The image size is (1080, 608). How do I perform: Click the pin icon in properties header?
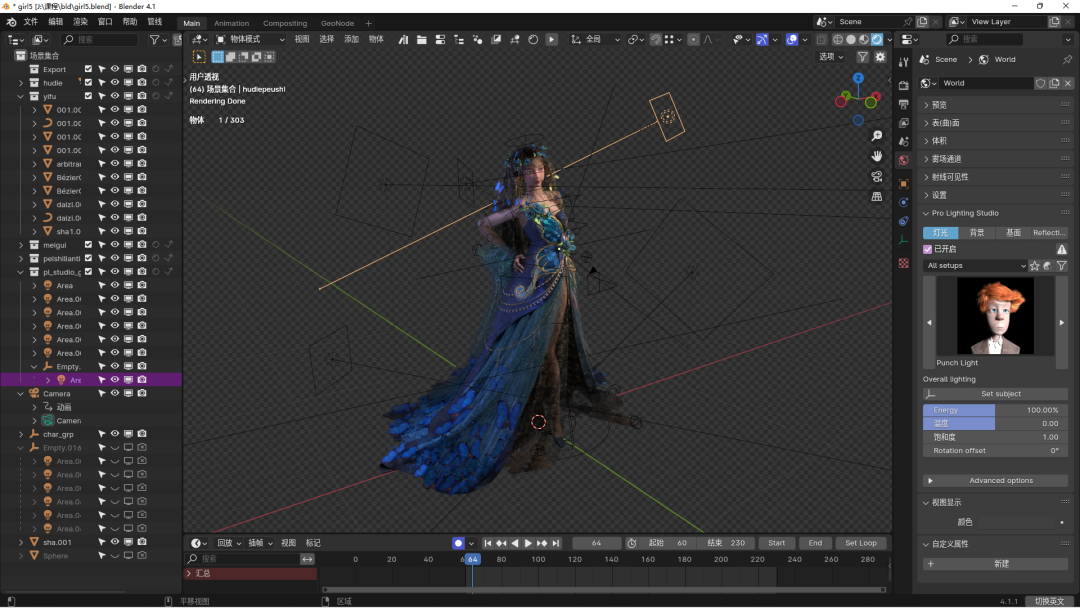(1067, 59)
